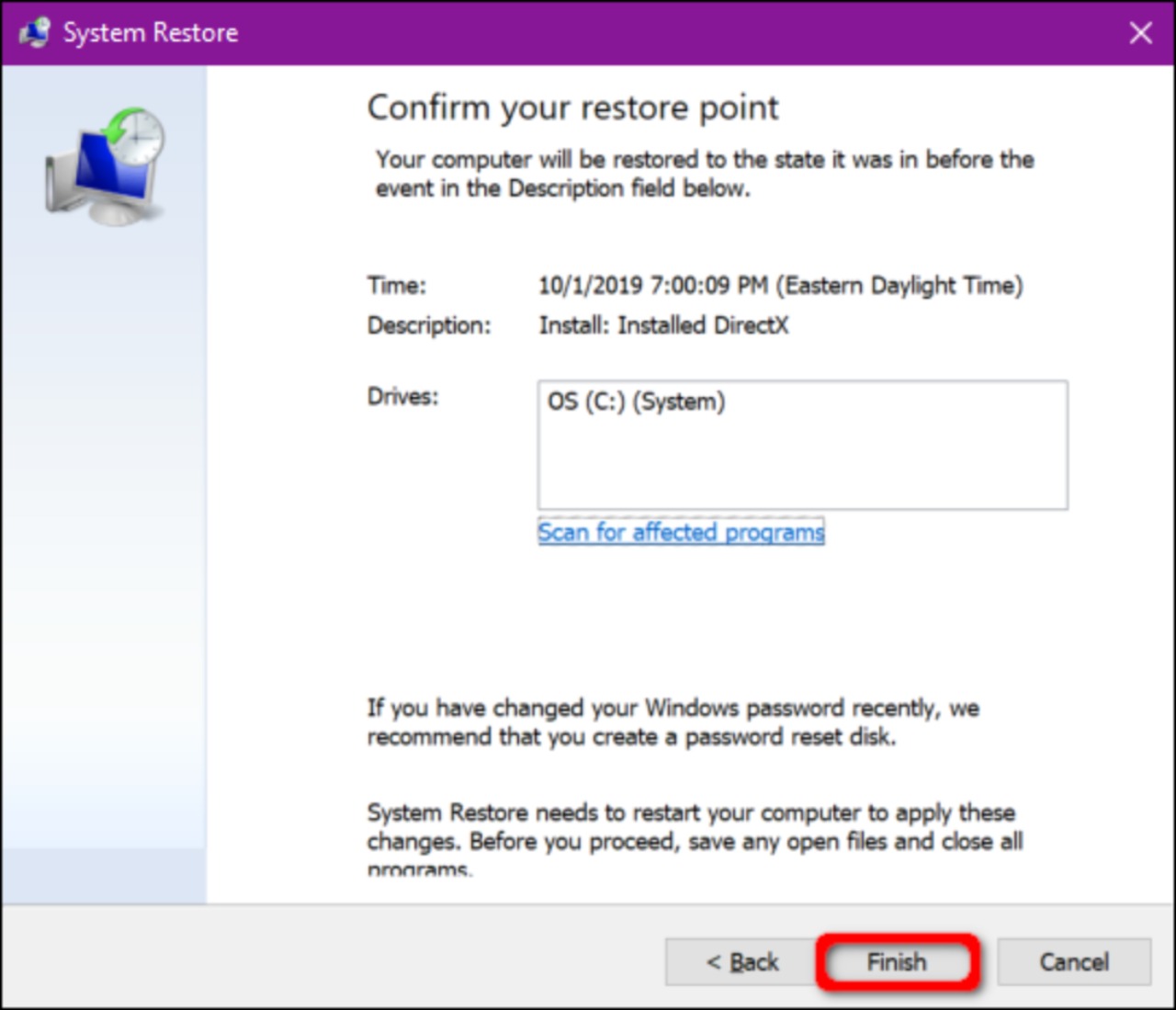Click the password reset disk recommendation text
The image size is (1176, 1010).
[x=673, y=722]
